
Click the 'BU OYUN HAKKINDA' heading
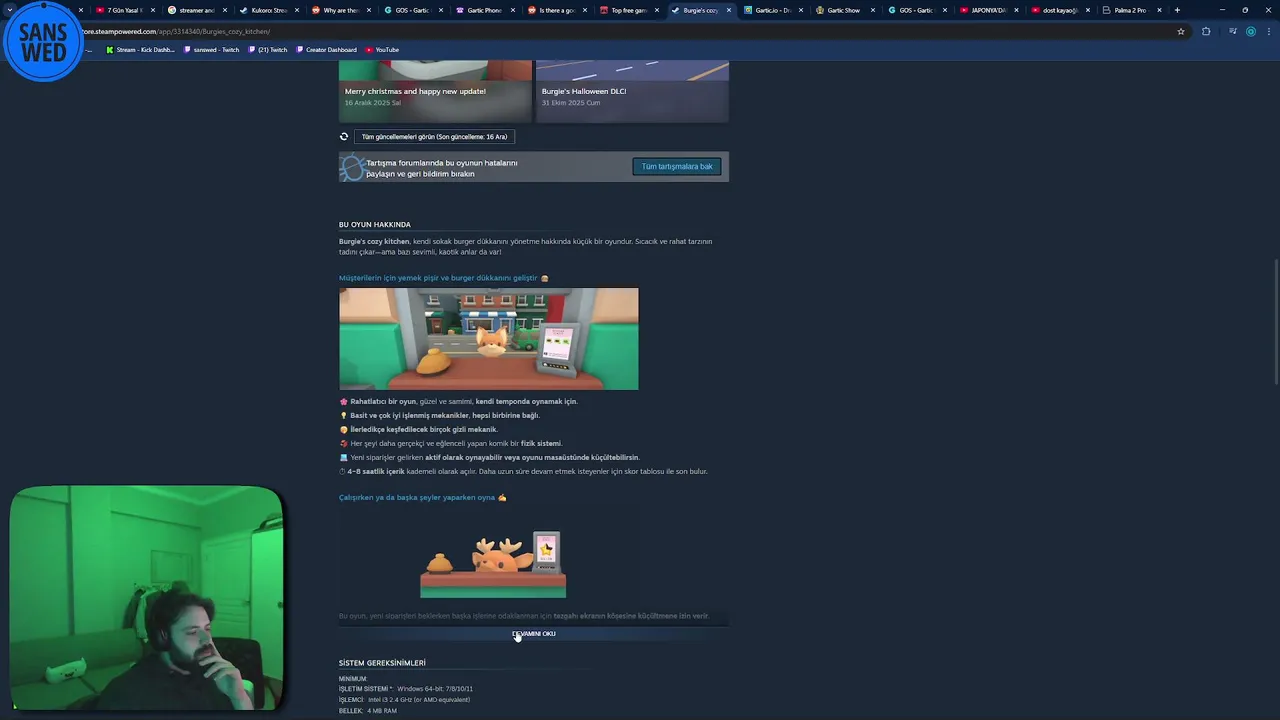pos(375,225)
